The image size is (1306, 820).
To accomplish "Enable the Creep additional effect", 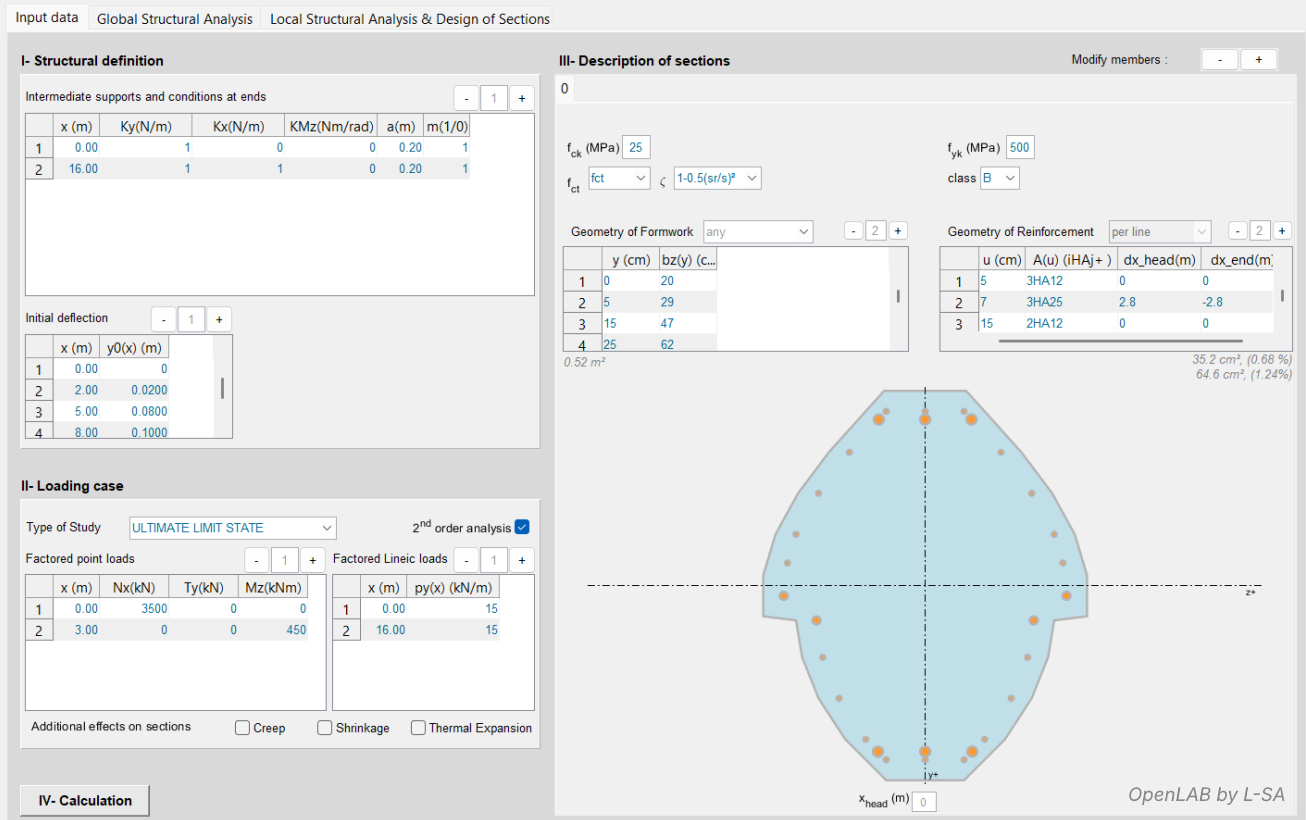I will [242, 728].
